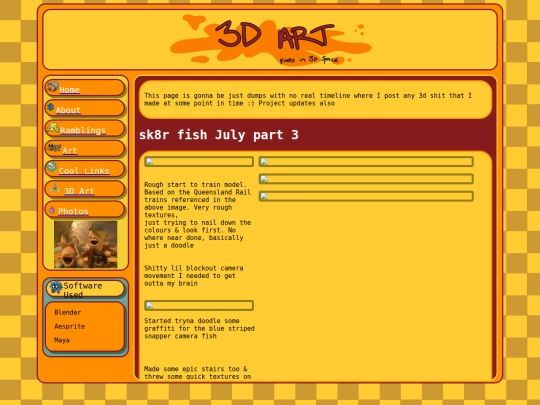Click the second broken image in right column
540x405 pixels.
pyautogui.click(x=366, y=179)
